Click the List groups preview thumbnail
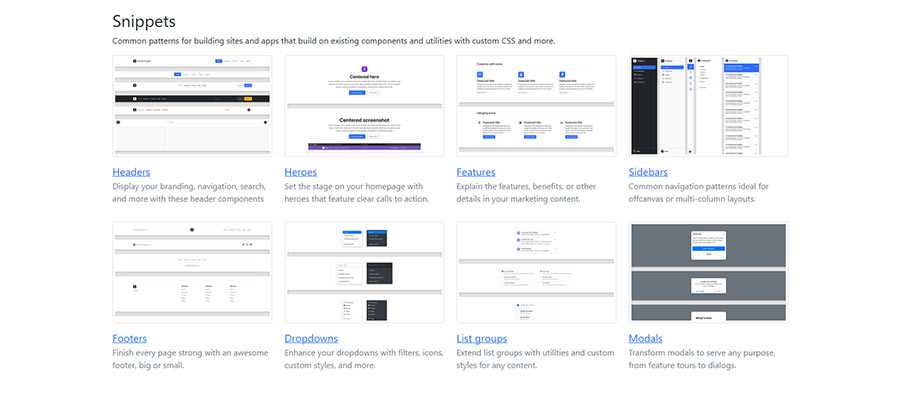This screenshot has width=900, height=400. coord(537,273)
